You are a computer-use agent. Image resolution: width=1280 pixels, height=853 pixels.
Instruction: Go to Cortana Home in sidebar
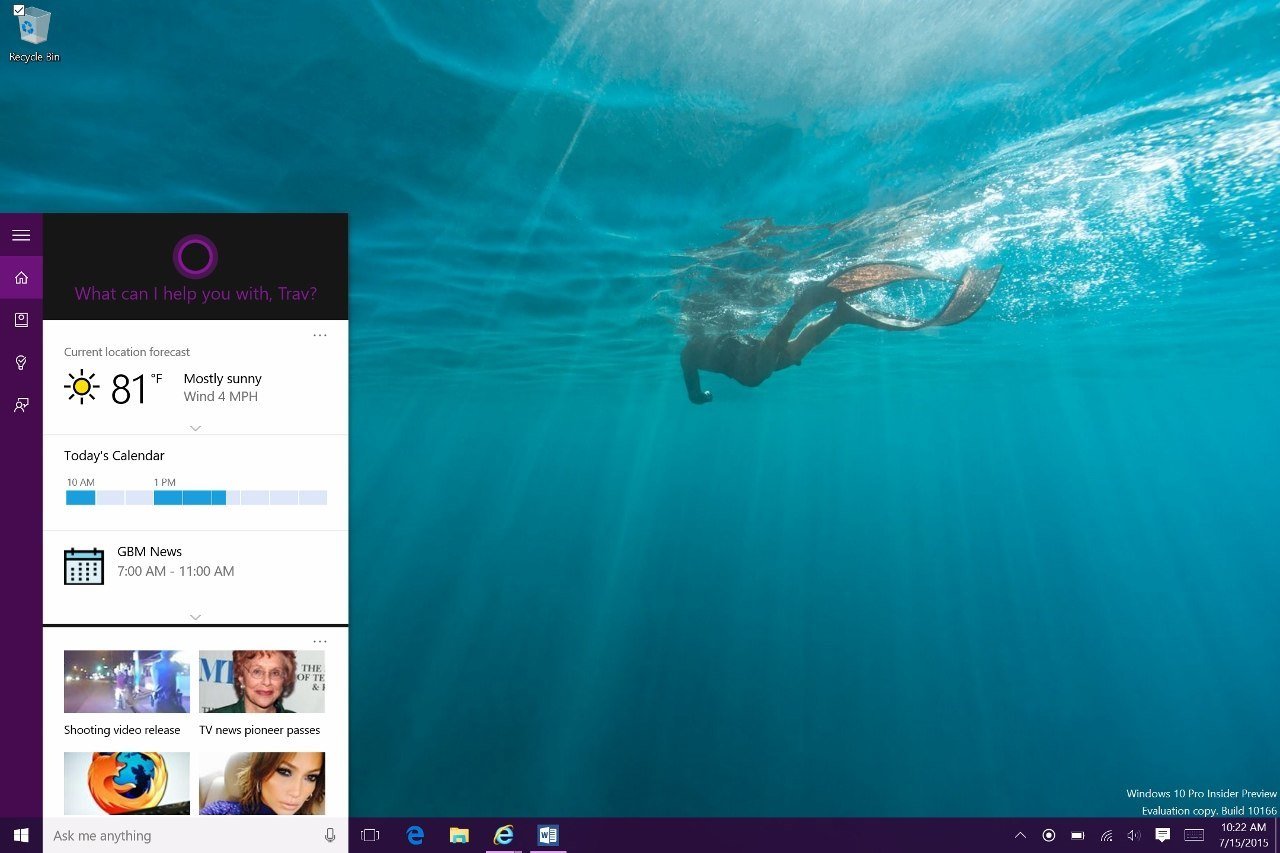pyautogui.click(x=21, y=277)
